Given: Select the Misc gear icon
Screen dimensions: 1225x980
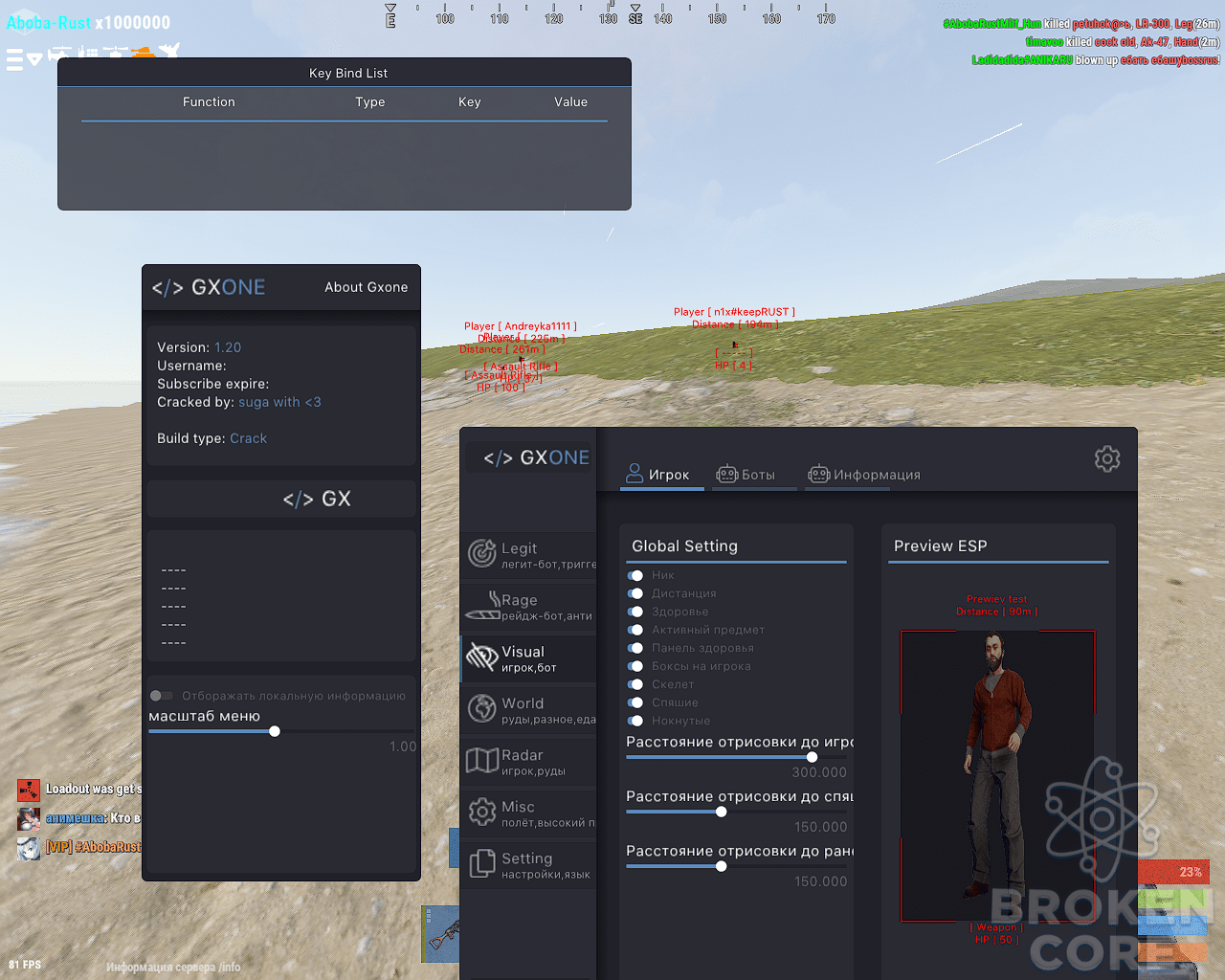Looking at the screenshot, I should (481, 812).
